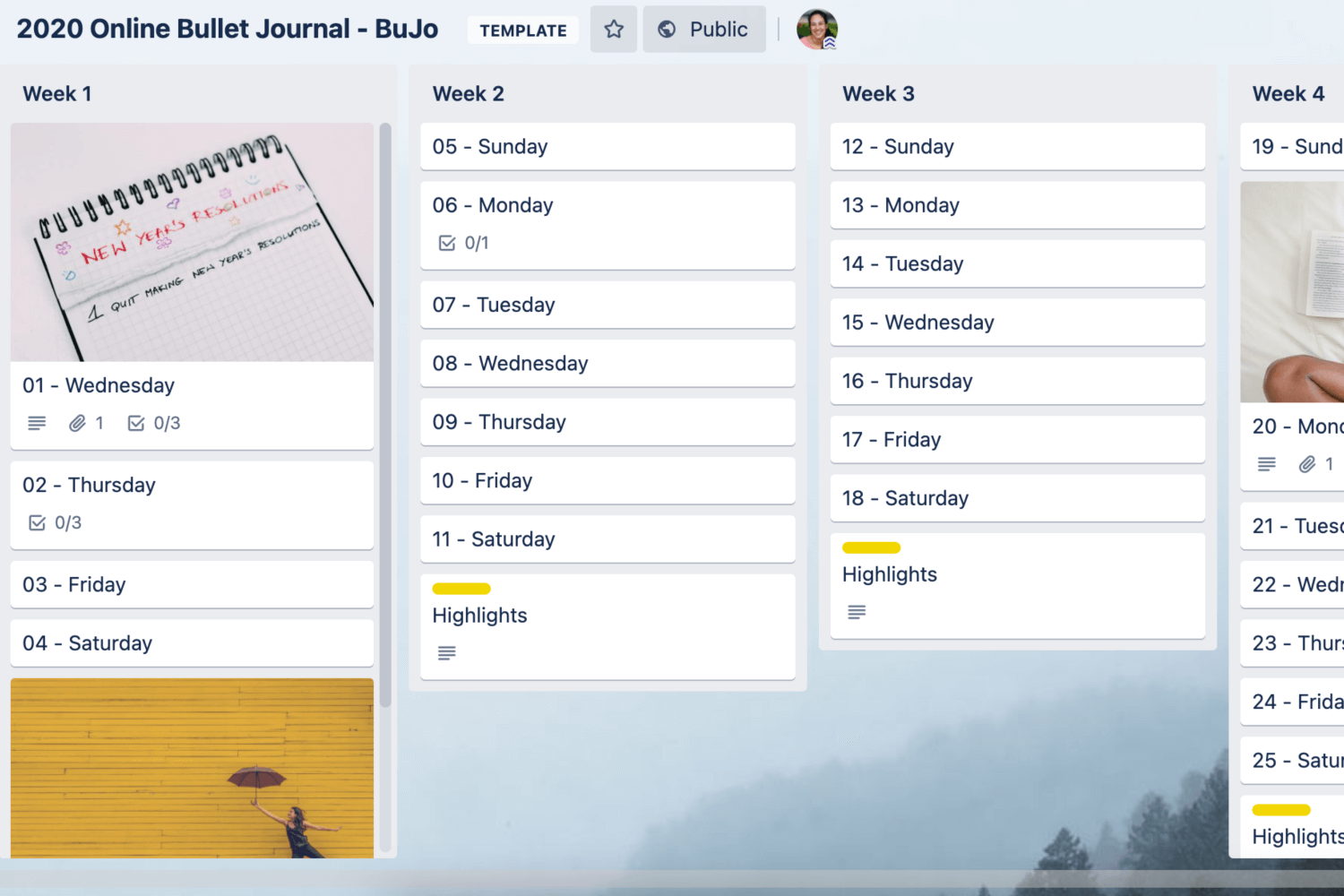This screenshot has height=896, width=1344.
Task: Click the description icon on Week 2 Highlights card
Action: 446,653
